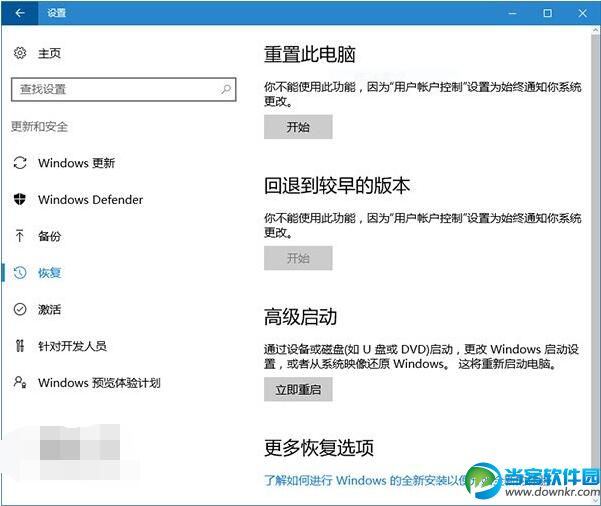The width and height of the screenshot is (601, 506).
Task: Click the Windows 更新 refresh icon
Action: point(20,163)
